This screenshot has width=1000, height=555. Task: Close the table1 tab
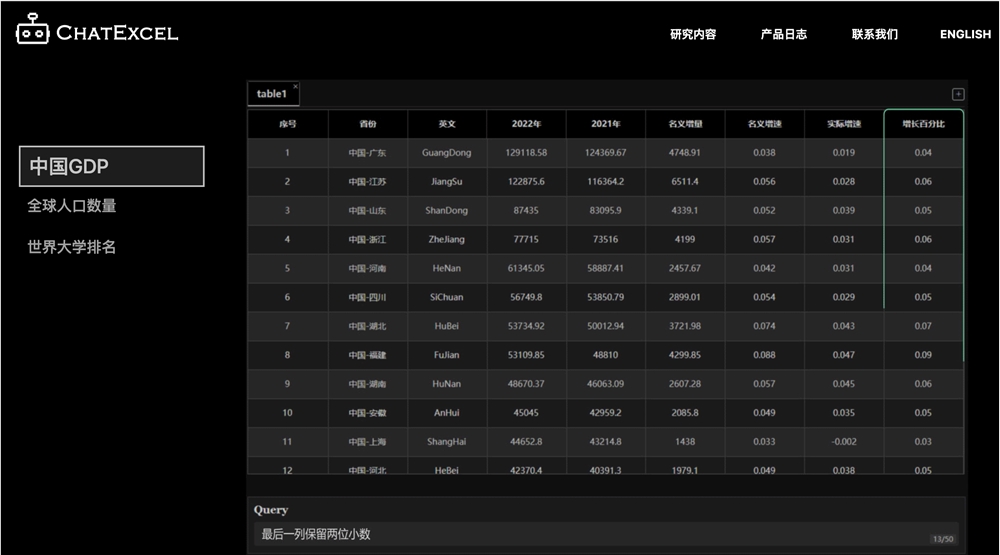coord(295,86)
